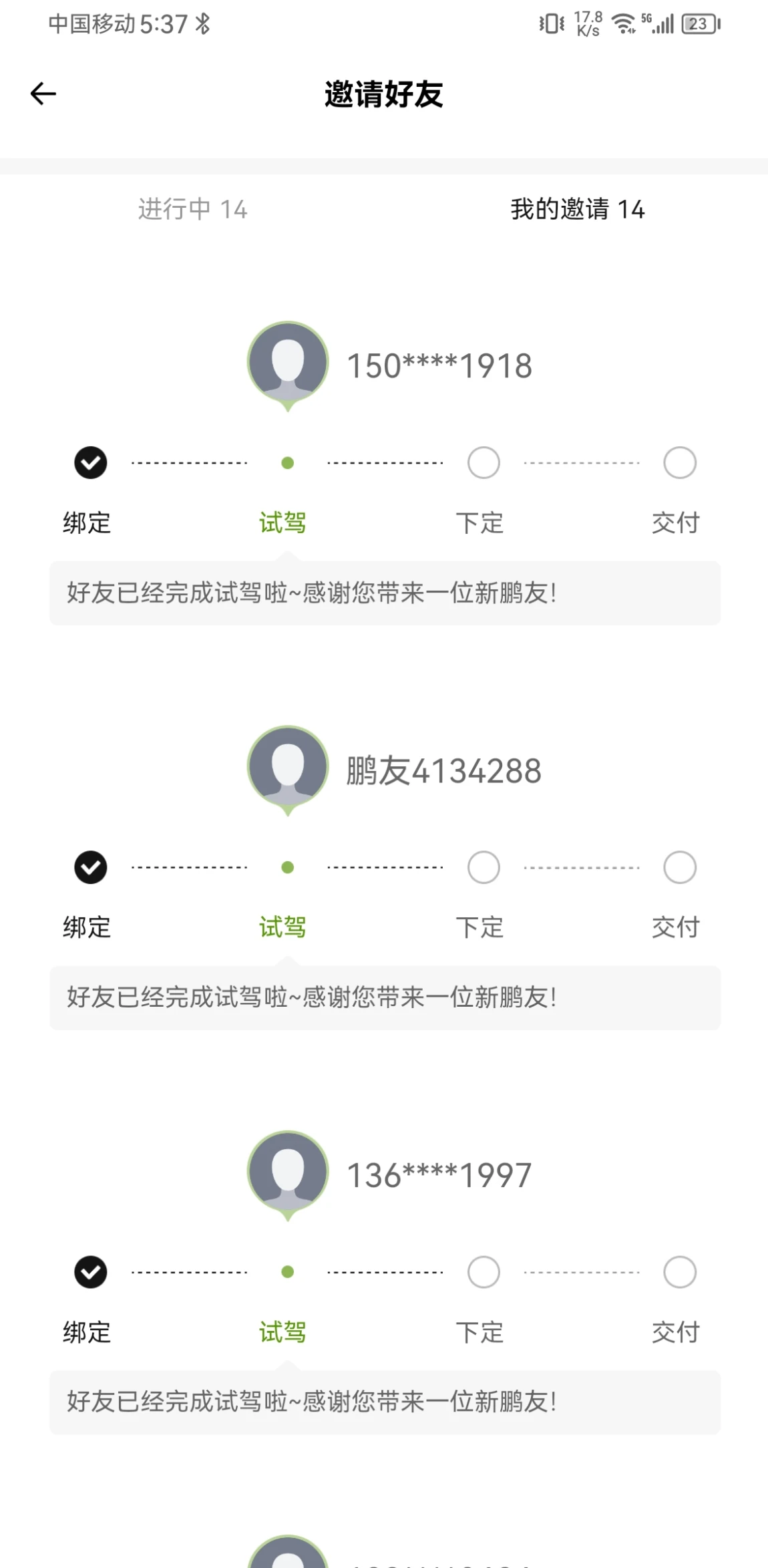Image resolution: width=768 pixels, height=1568 pixels.
Task: Tap the 下定 step label for 136****1997
Action: [479, 1332]
